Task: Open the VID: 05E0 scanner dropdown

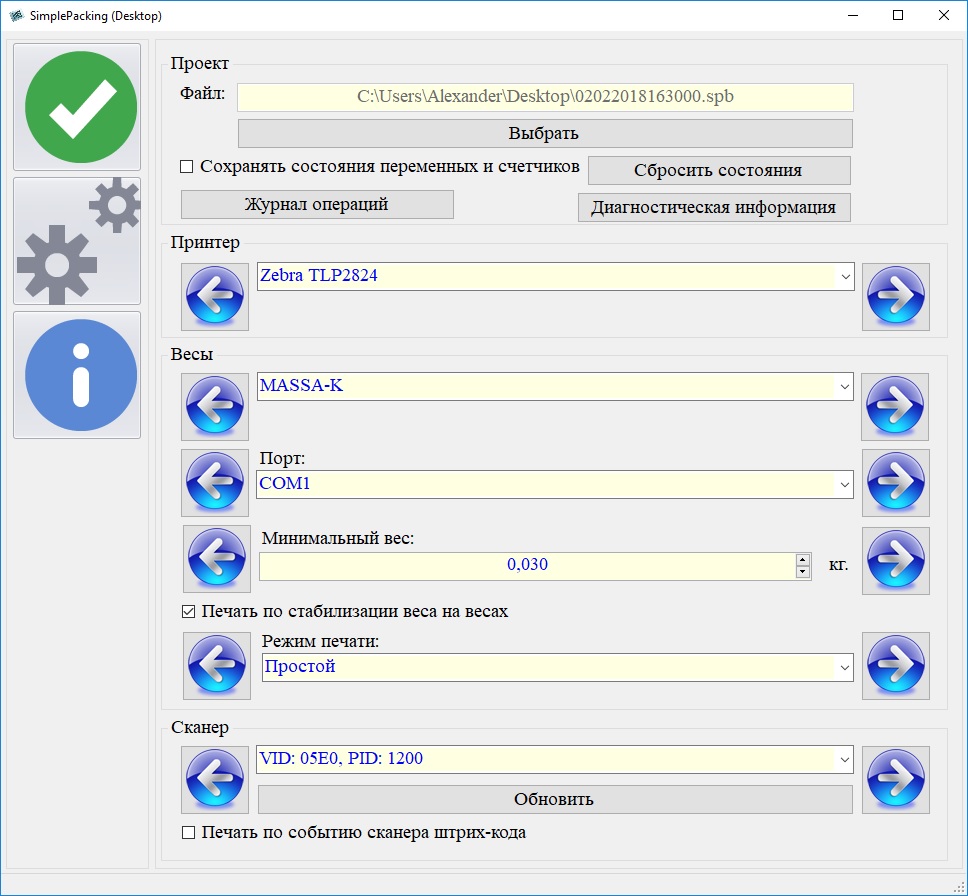Action: pos(555,760)
